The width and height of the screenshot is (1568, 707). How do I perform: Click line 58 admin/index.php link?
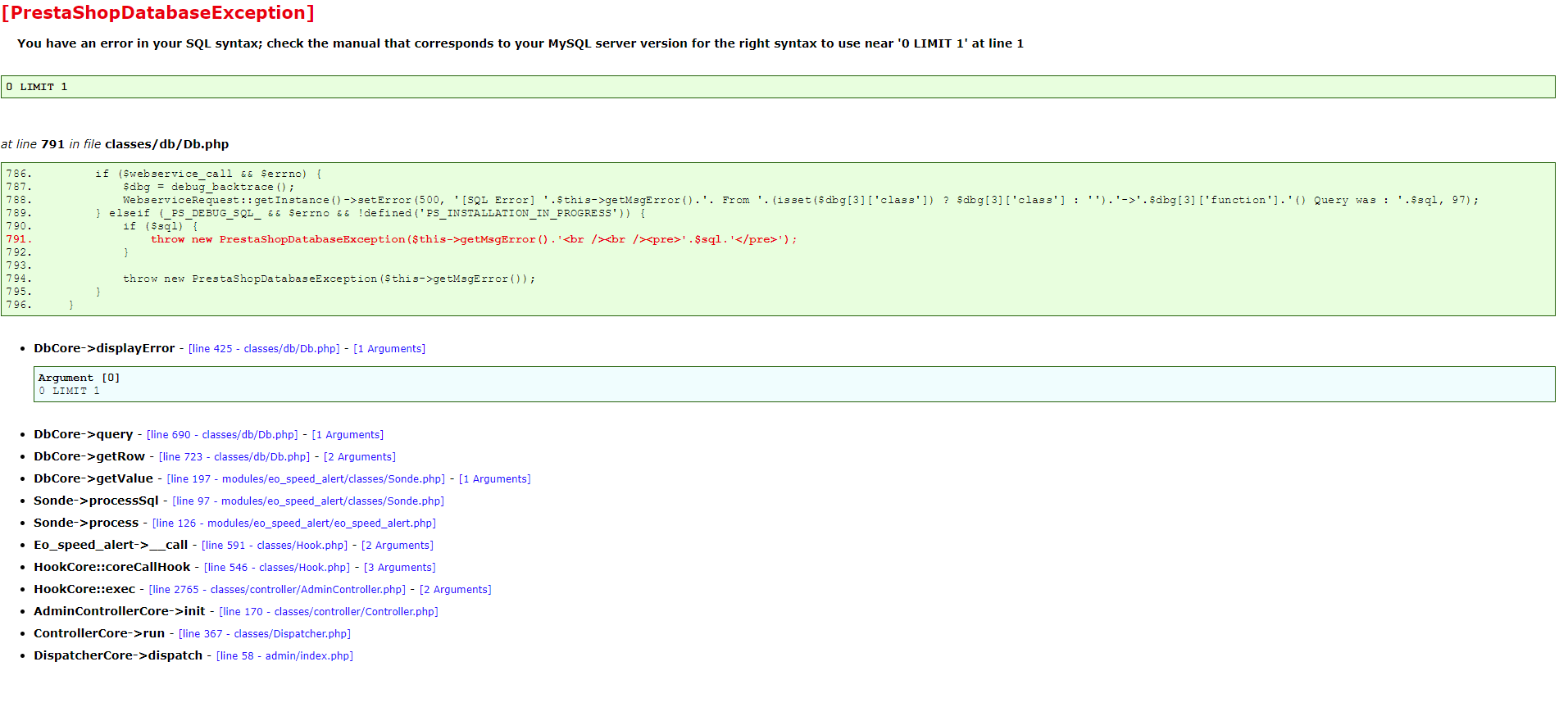[284, 656]
